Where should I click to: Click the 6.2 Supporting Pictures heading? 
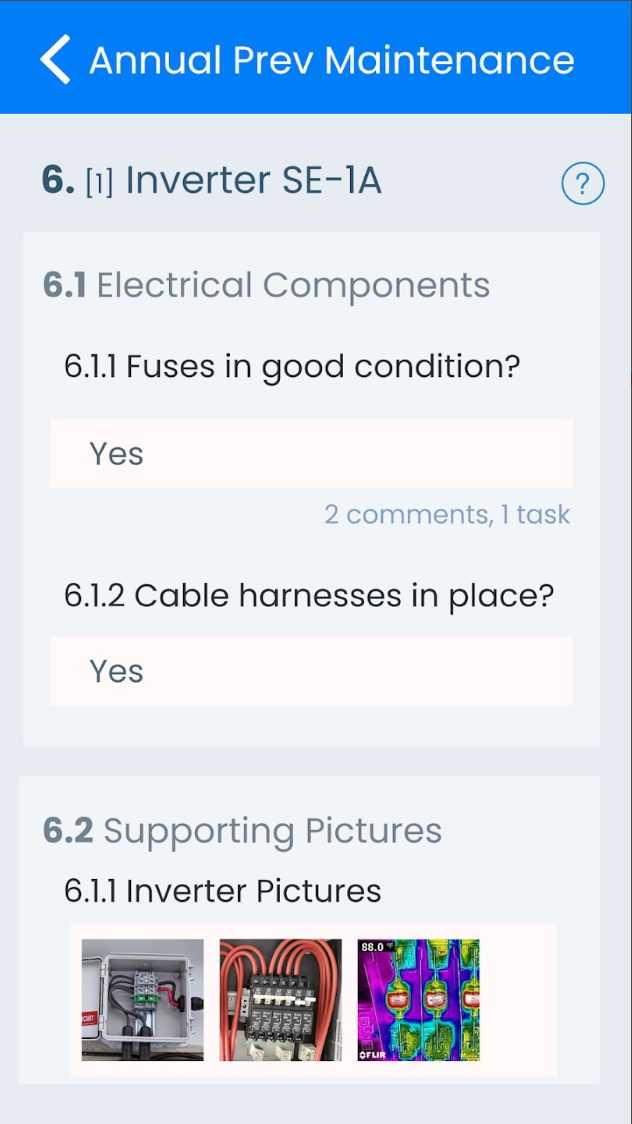point(272,831)
